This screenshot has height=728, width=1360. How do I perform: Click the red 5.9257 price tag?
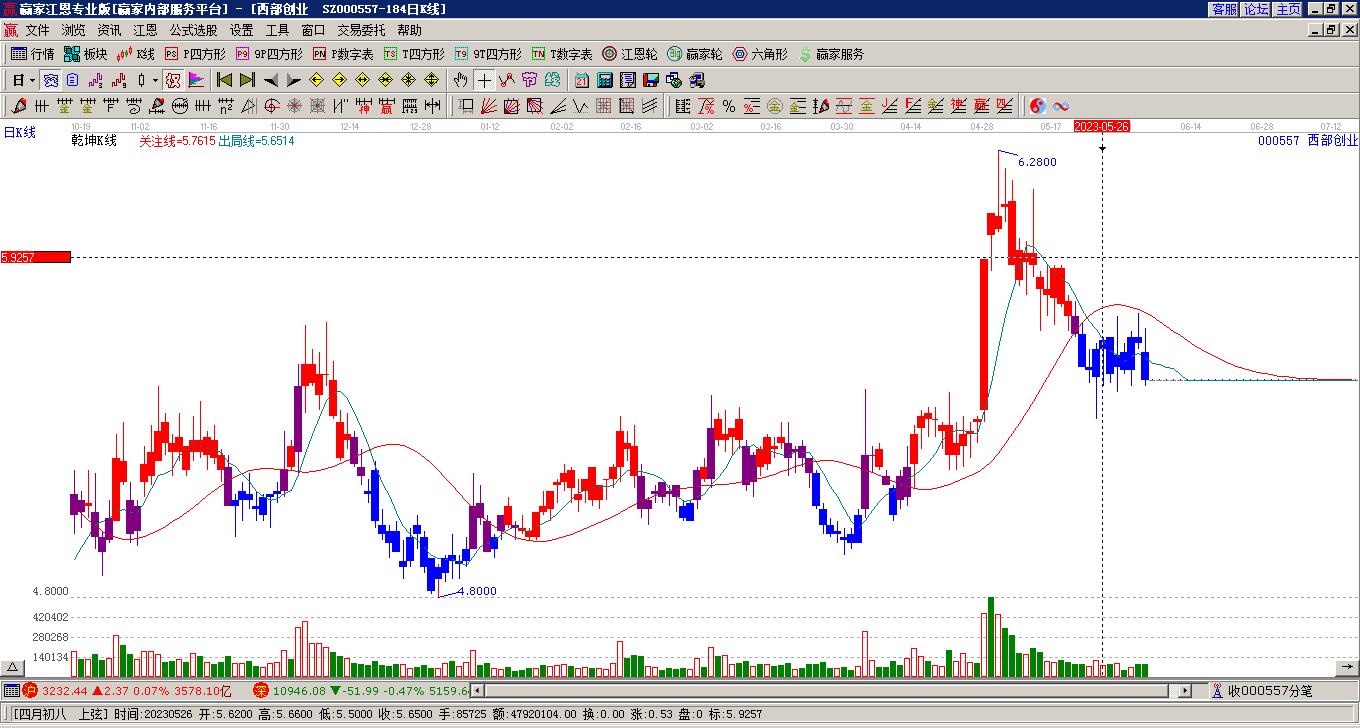pyautogui.click(x=36, y=257)
